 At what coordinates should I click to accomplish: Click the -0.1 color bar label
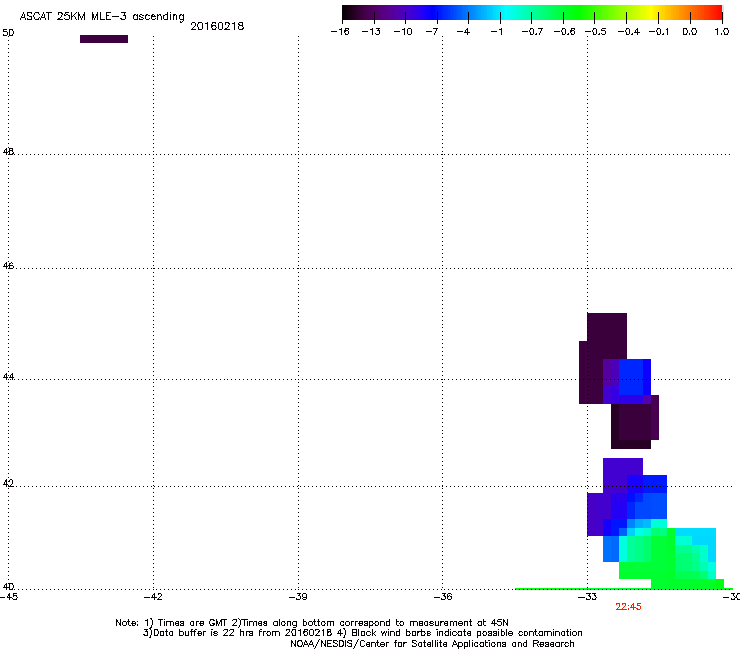pos(659,32)
